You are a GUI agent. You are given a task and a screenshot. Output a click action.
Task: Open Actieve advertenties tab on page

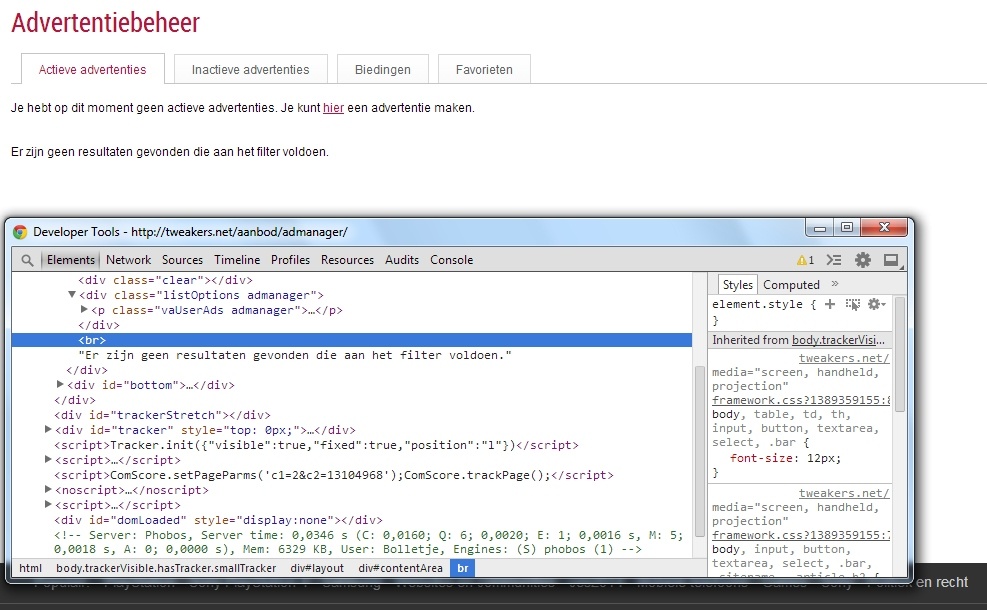click(x=93, y=69)
